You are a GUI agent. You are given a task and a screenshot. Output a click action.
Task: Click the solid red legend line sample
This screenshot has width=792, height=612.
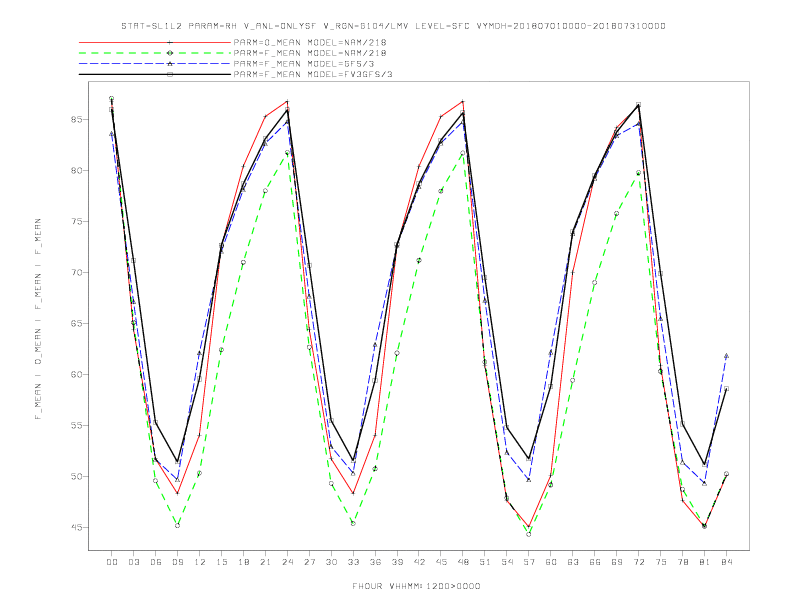[x=155, y=42]
